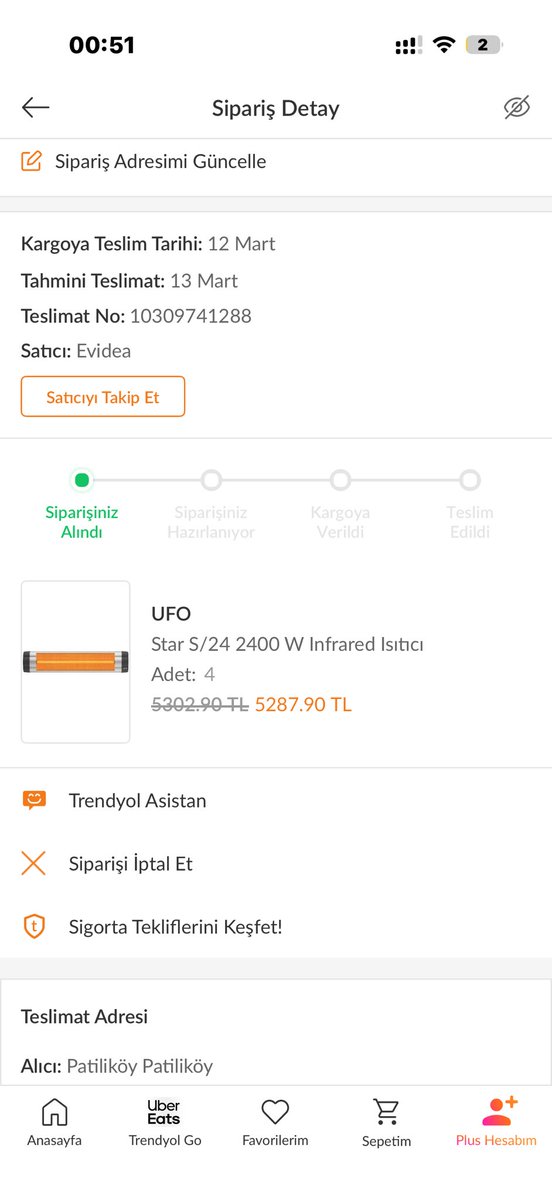Tap the orange X cancel icon
This screenshot has width=552, height=1200.
coord(34,863)
